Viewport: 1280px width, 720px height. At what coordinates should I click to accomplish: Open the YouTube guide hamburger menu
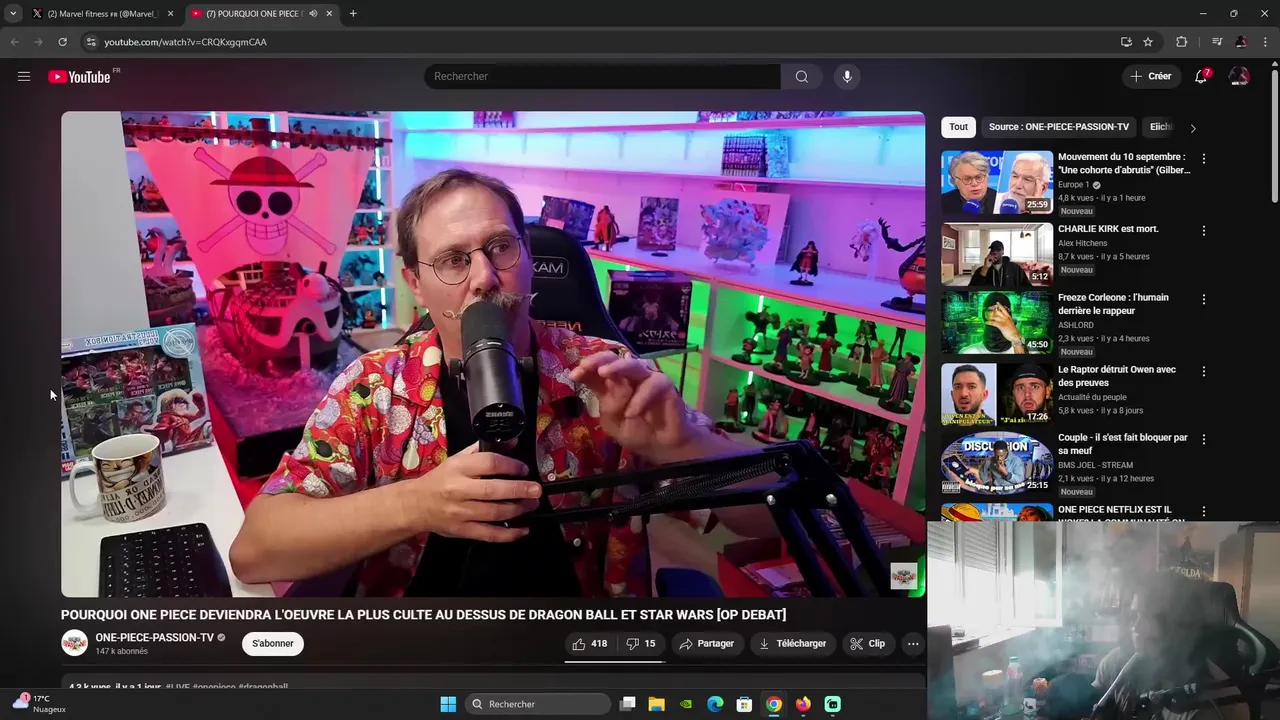coord(24,76)
